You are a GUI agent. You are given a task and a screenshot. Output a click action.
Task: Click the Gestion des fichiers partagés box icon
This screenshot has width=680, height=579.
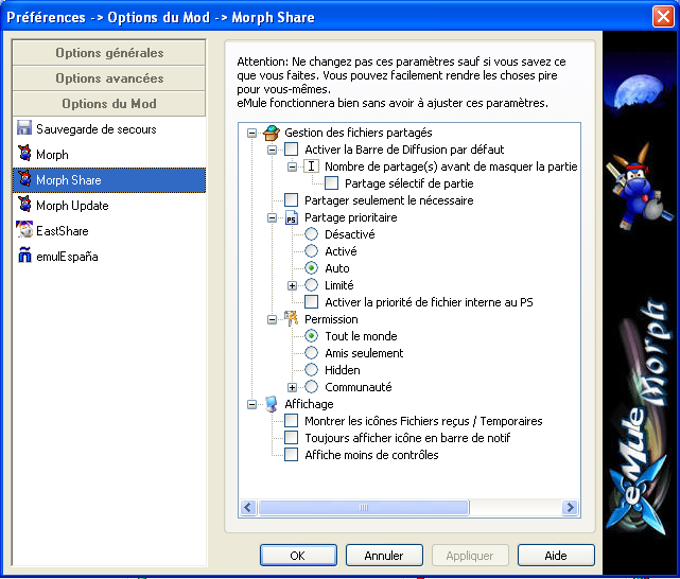271,133
